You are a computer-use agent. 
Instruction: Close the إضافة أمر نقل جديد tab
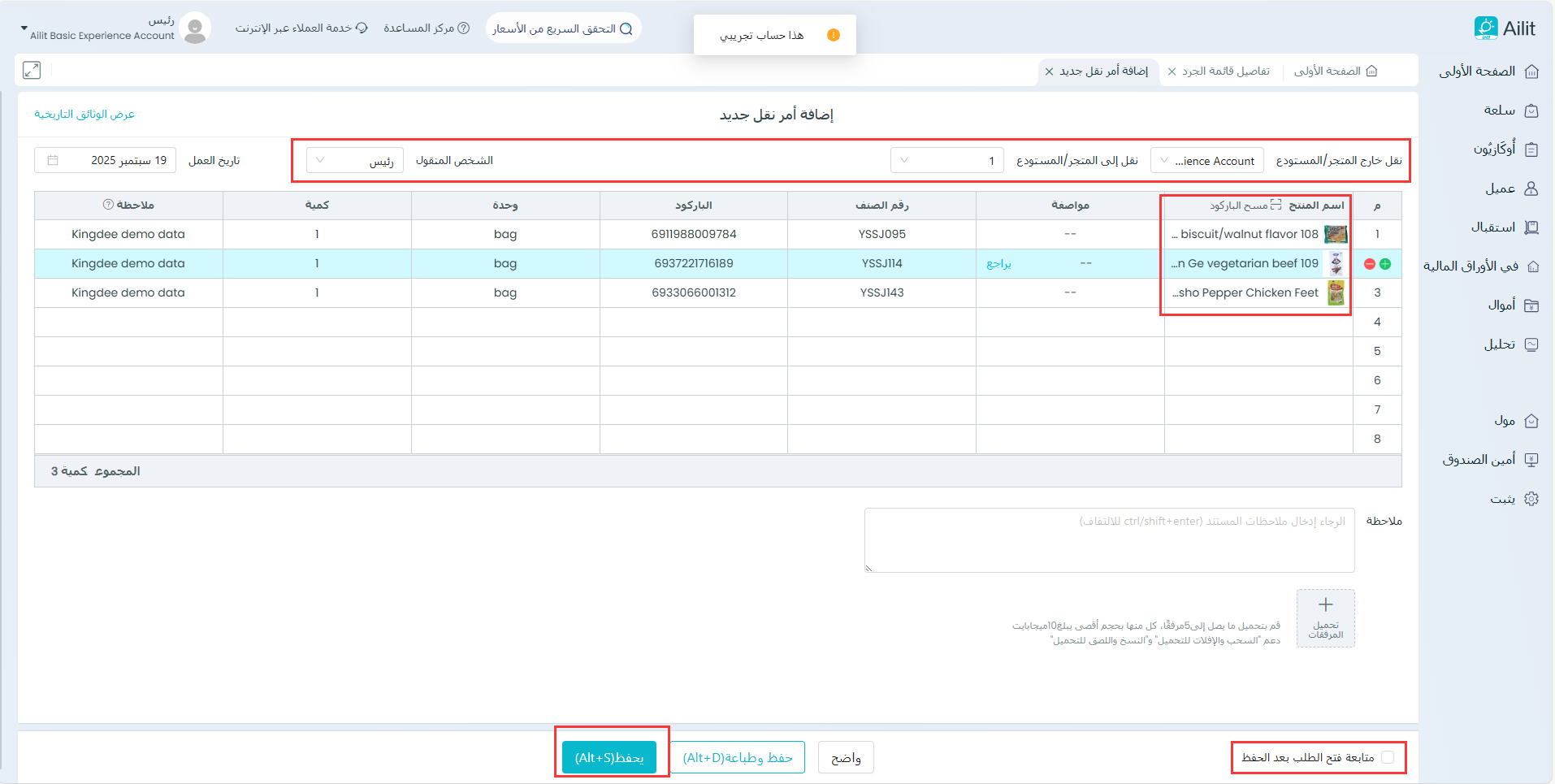click(1050, 71)
